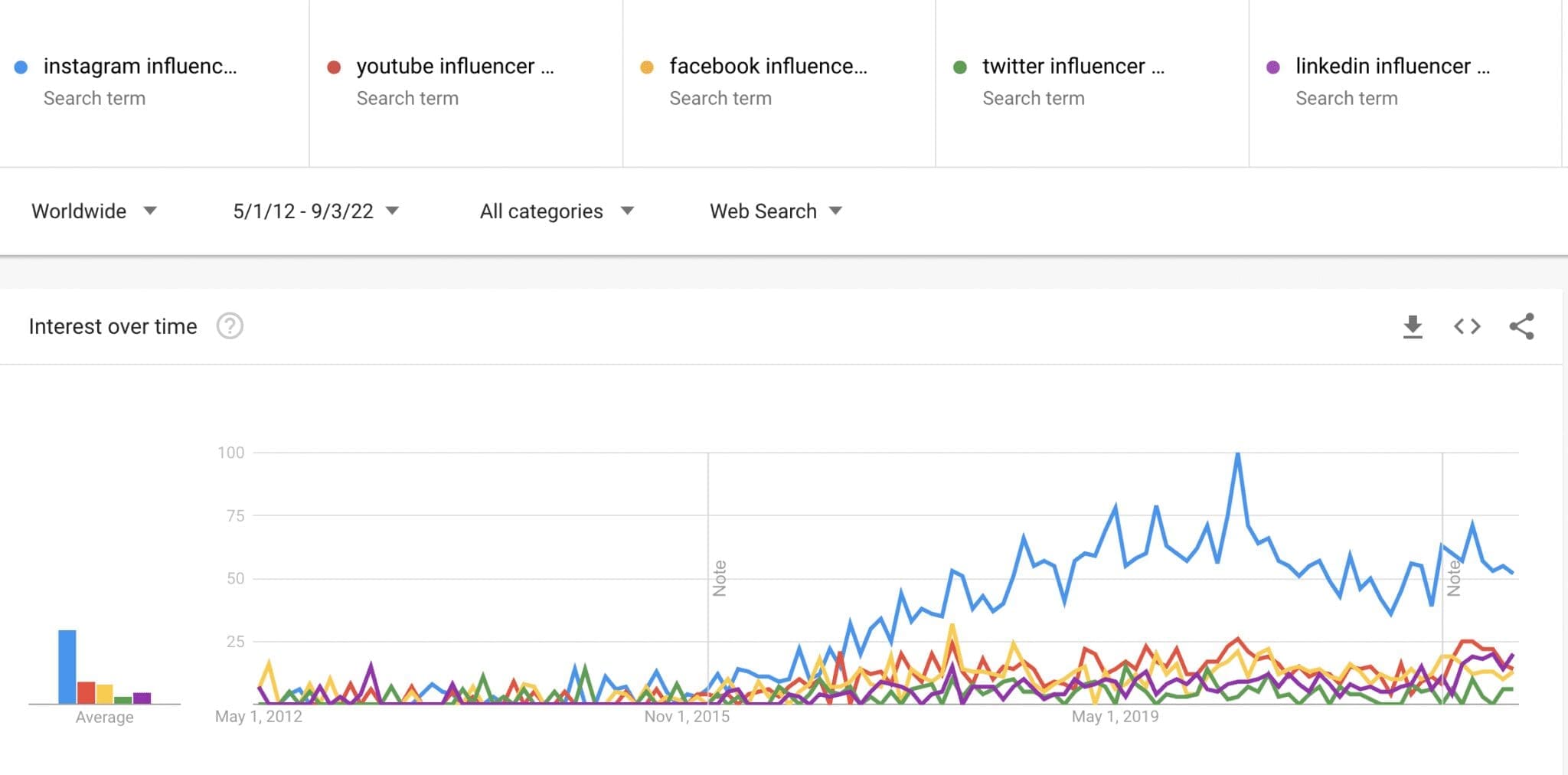Click the share chart icon
Image resolution: width=1568 pixels, height=775 pixels.
(1522, 326)
